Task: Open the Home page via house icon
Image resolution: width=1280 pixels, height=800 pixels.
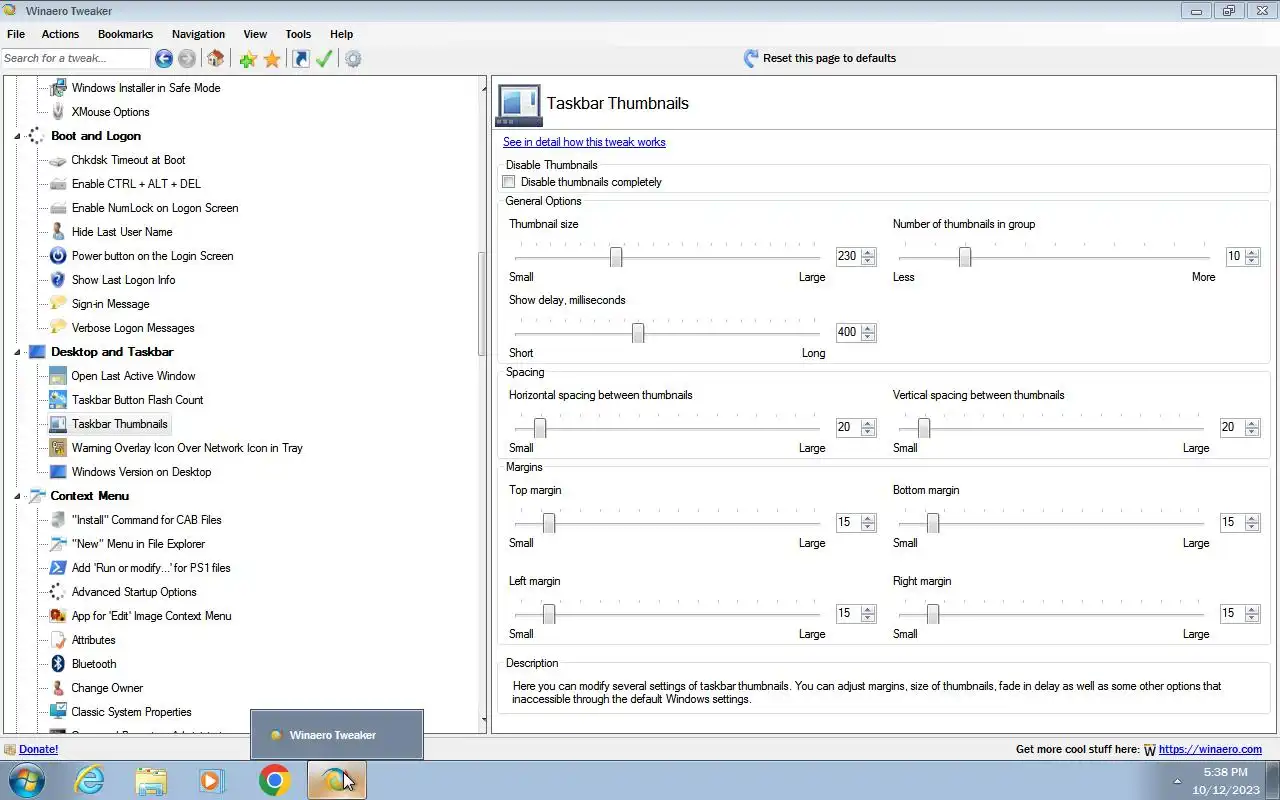Action: 215,59
